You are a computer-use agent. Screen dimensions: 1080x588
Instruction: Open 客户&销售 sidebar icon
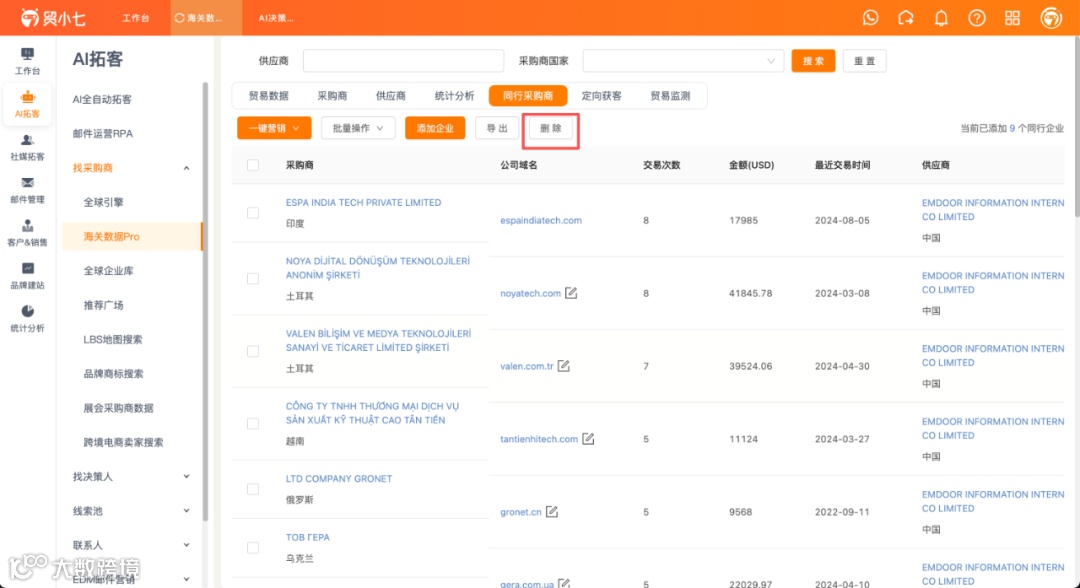coord(27,233)
